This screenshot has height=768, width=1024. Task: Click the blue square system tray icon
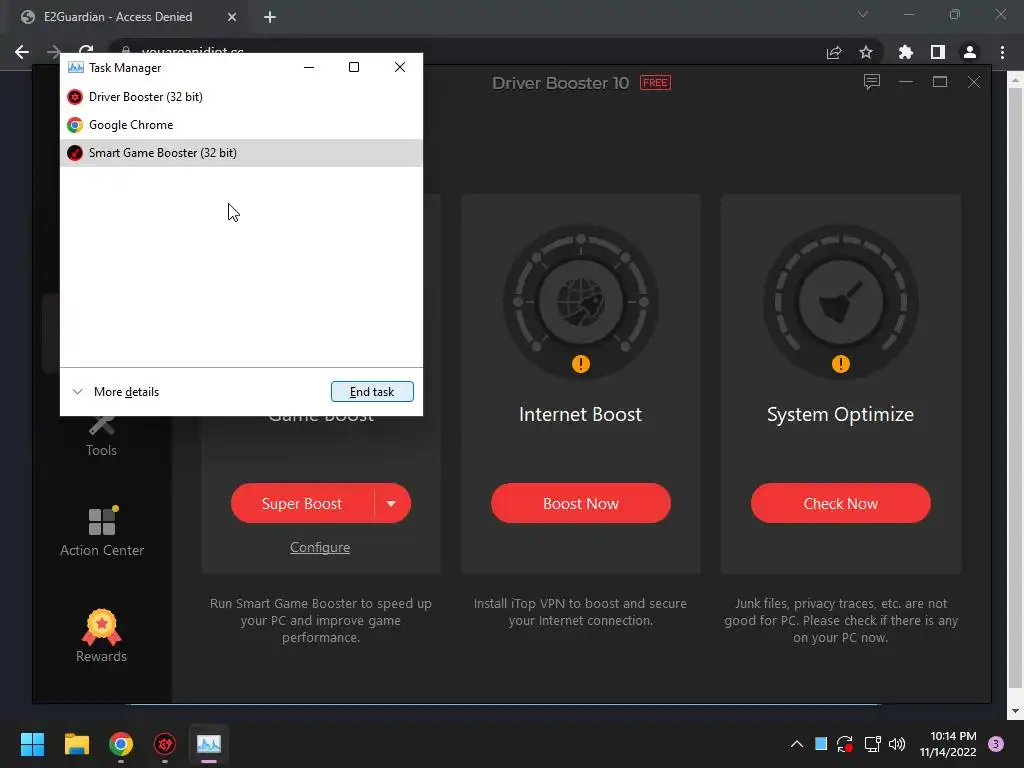(821, 744)
